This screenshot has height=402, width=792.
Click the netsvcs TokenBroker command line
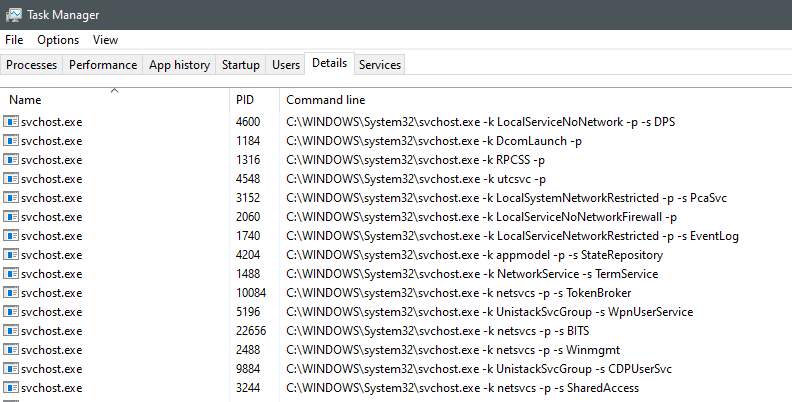(459, 293)
